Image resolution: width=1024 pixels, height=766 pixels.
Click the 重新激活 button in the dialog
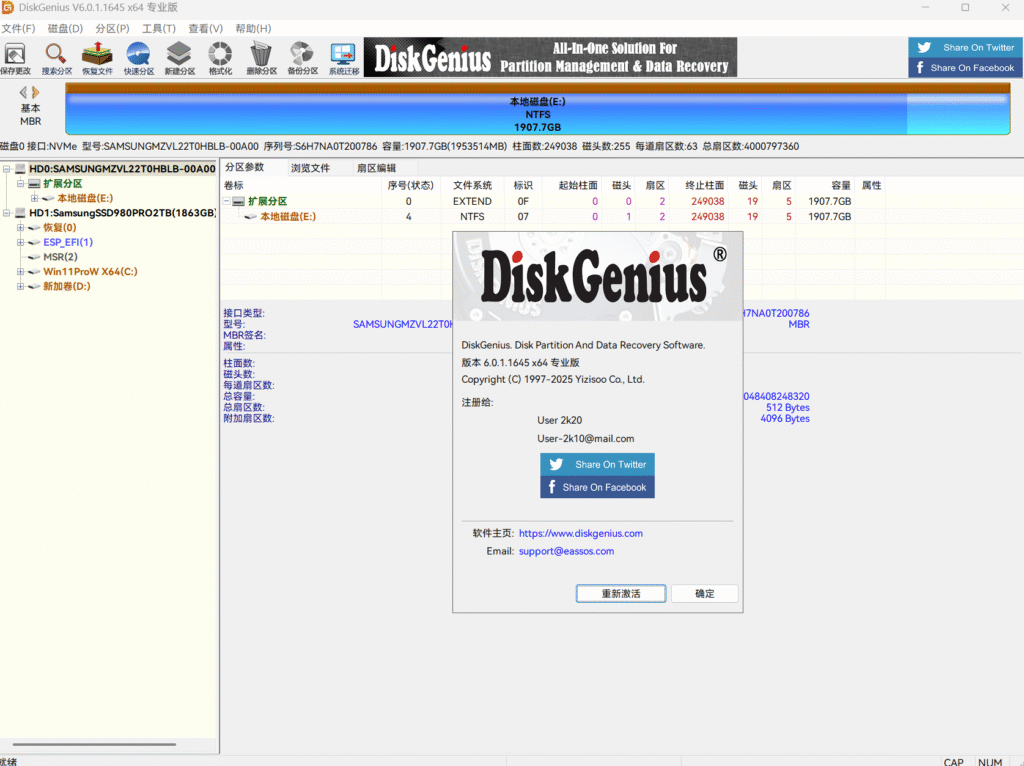620,594
